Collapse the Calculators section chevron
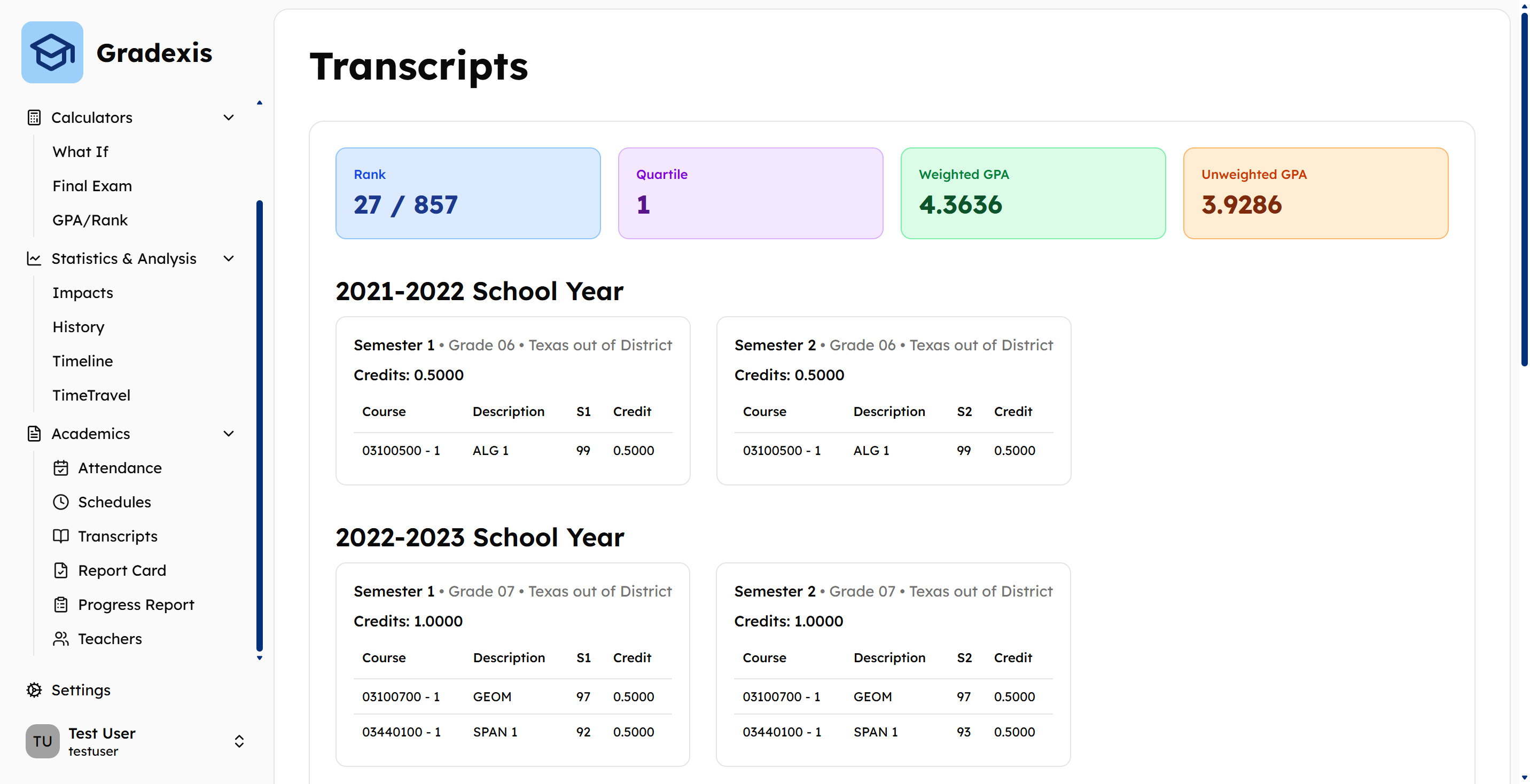The image size is (1530, 784). [x=229, y=117]
